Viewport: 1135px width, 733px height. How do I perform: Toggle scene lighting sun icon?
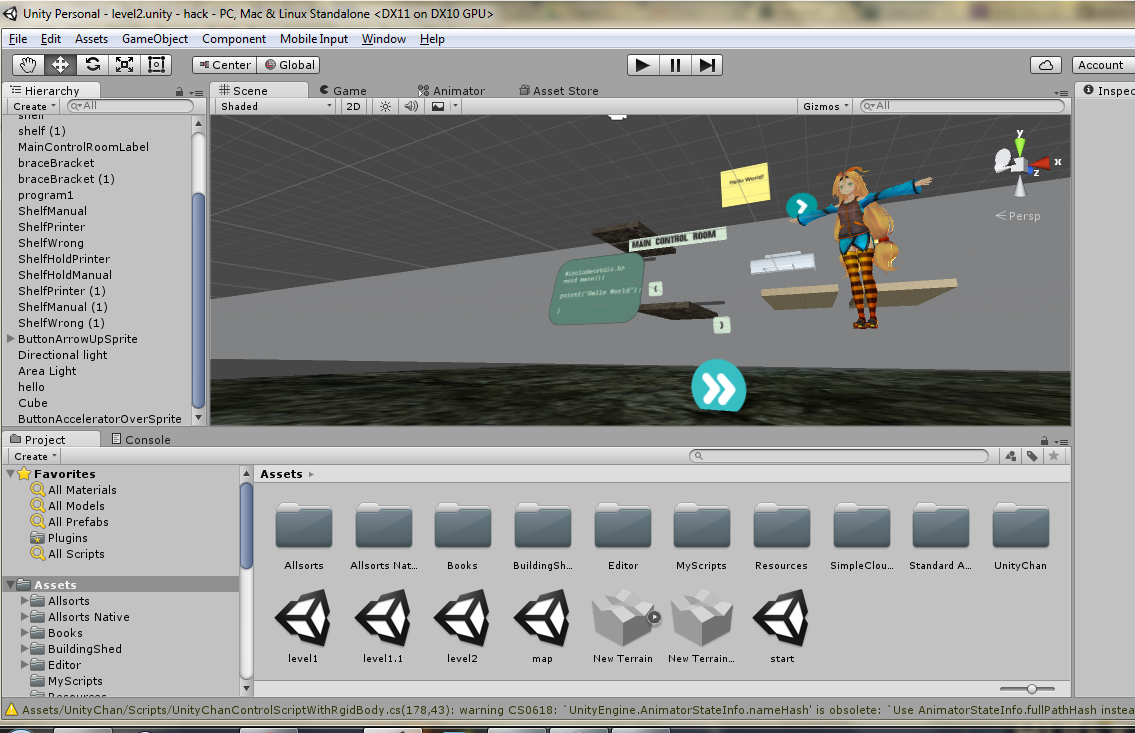(386, 106)
